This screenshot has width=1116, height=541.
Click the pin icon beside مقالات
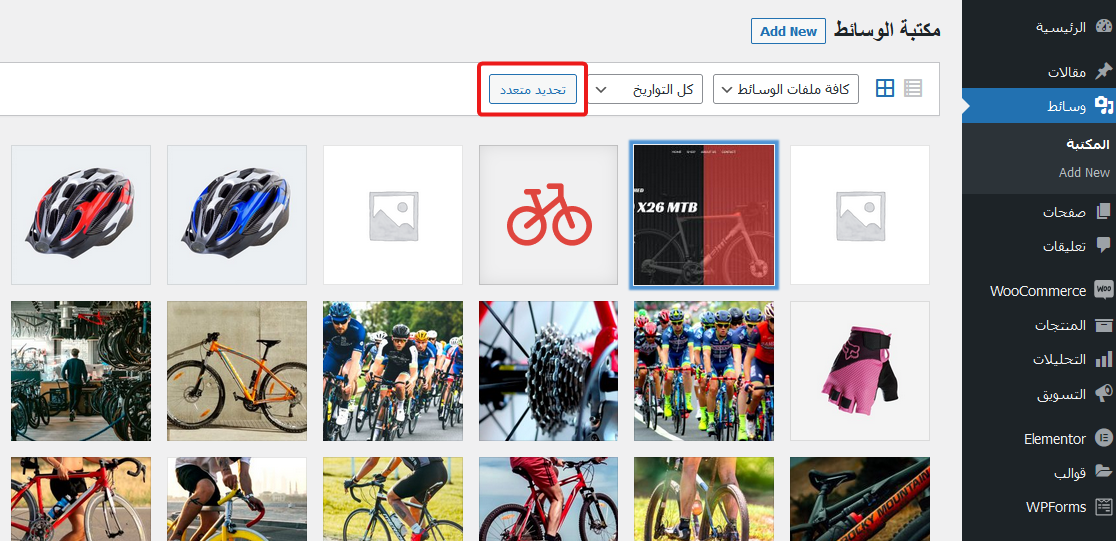pyautogui.click(x=1103, y=71)
